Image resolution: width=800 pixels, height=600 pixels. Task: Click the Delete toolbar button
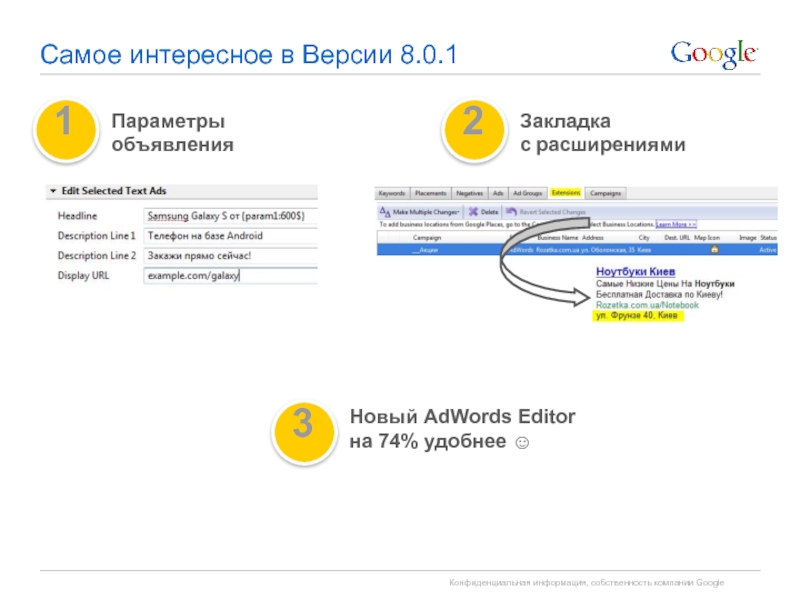click(483, 212)
